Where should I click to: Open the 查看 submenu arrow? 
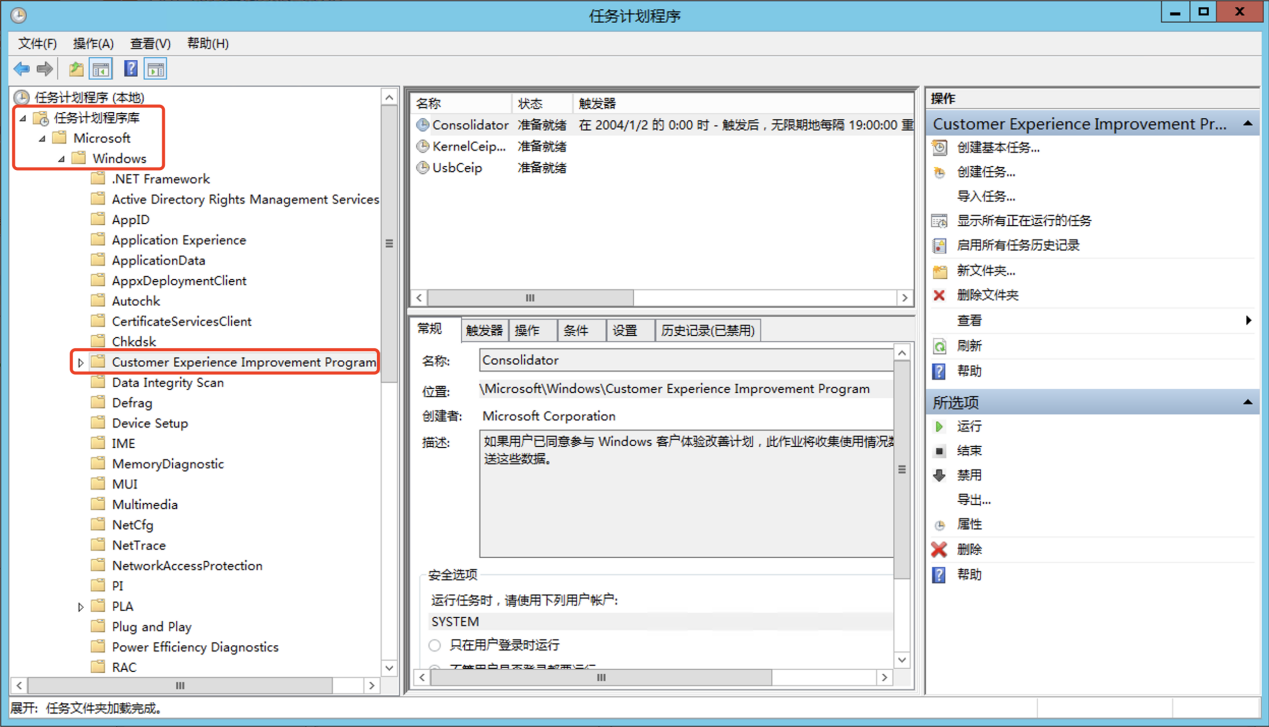click(1248, 320)
